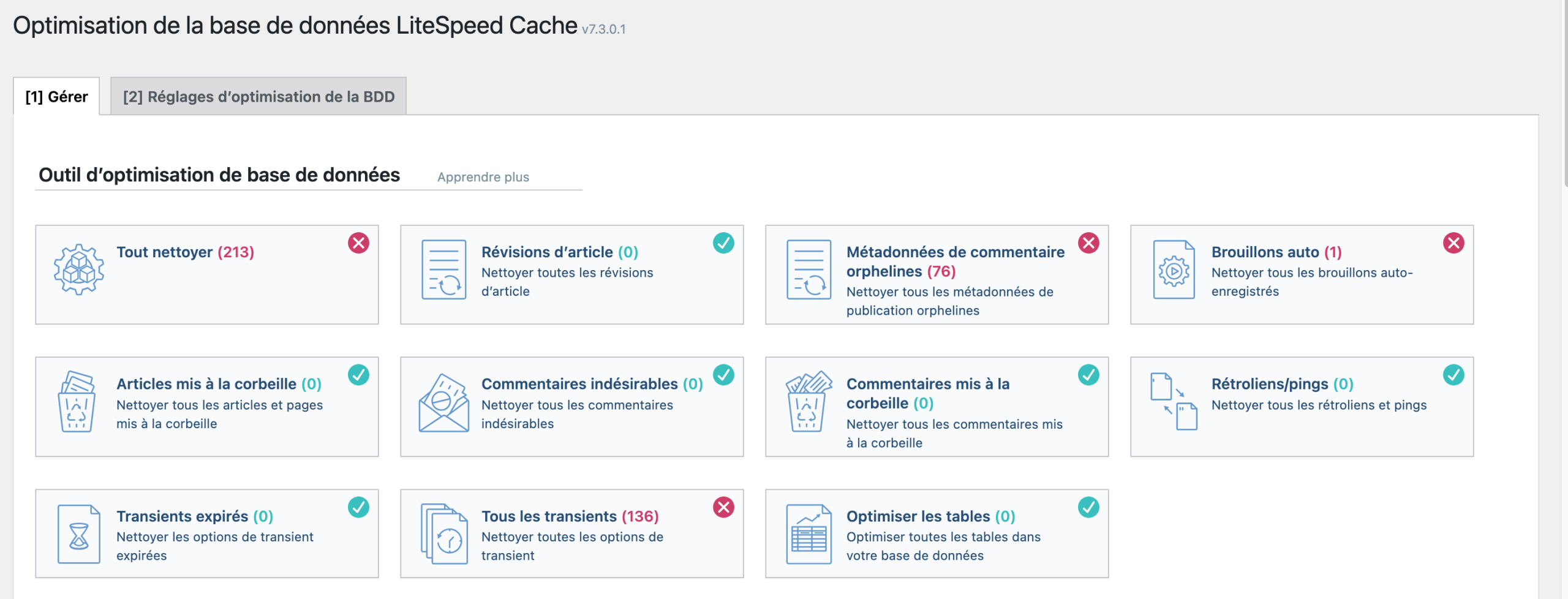The width and height of the screenshot is (1568, 599).
Task: Click green checkmark on Rétroliens/pings card
Action: tap(1453, 375)
